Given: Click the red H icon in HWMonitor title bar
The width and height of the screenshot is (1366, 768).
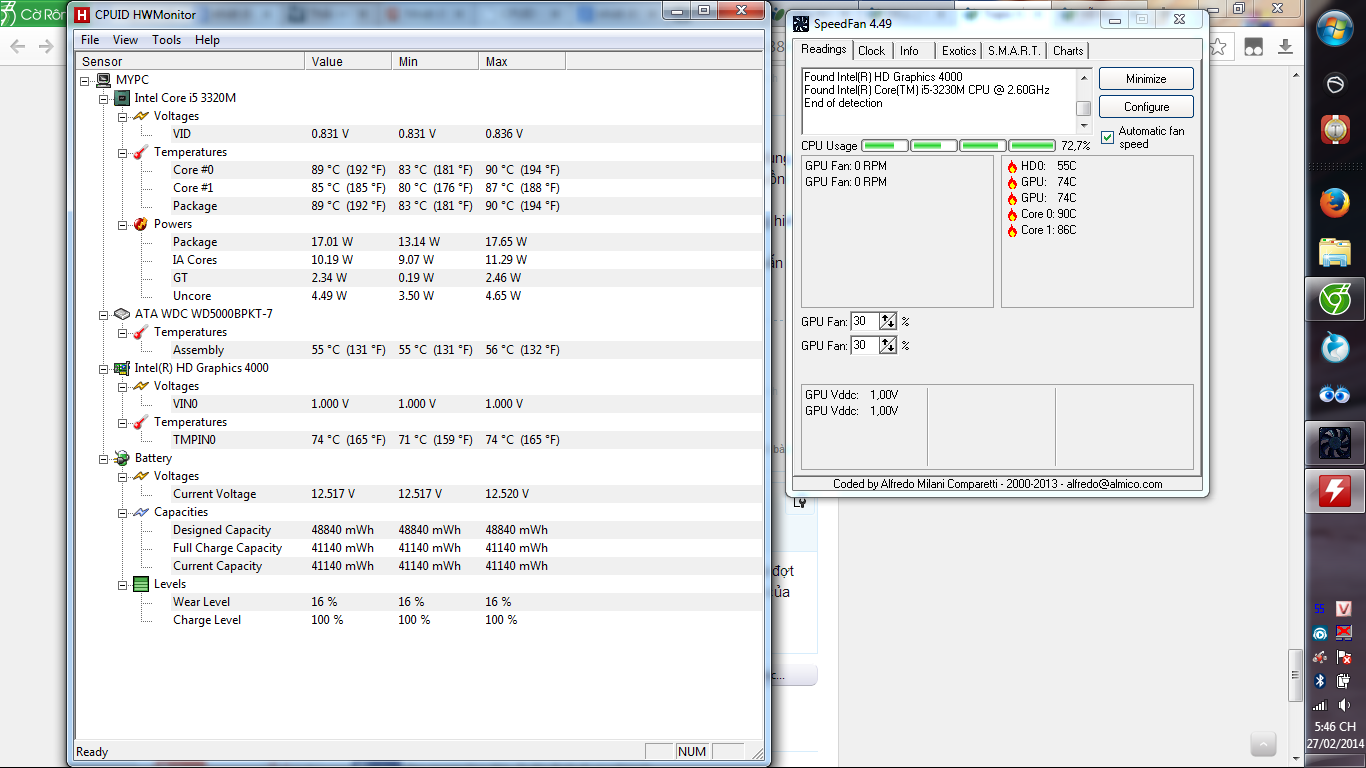Looking at the screenshot, I should (82, 15).
